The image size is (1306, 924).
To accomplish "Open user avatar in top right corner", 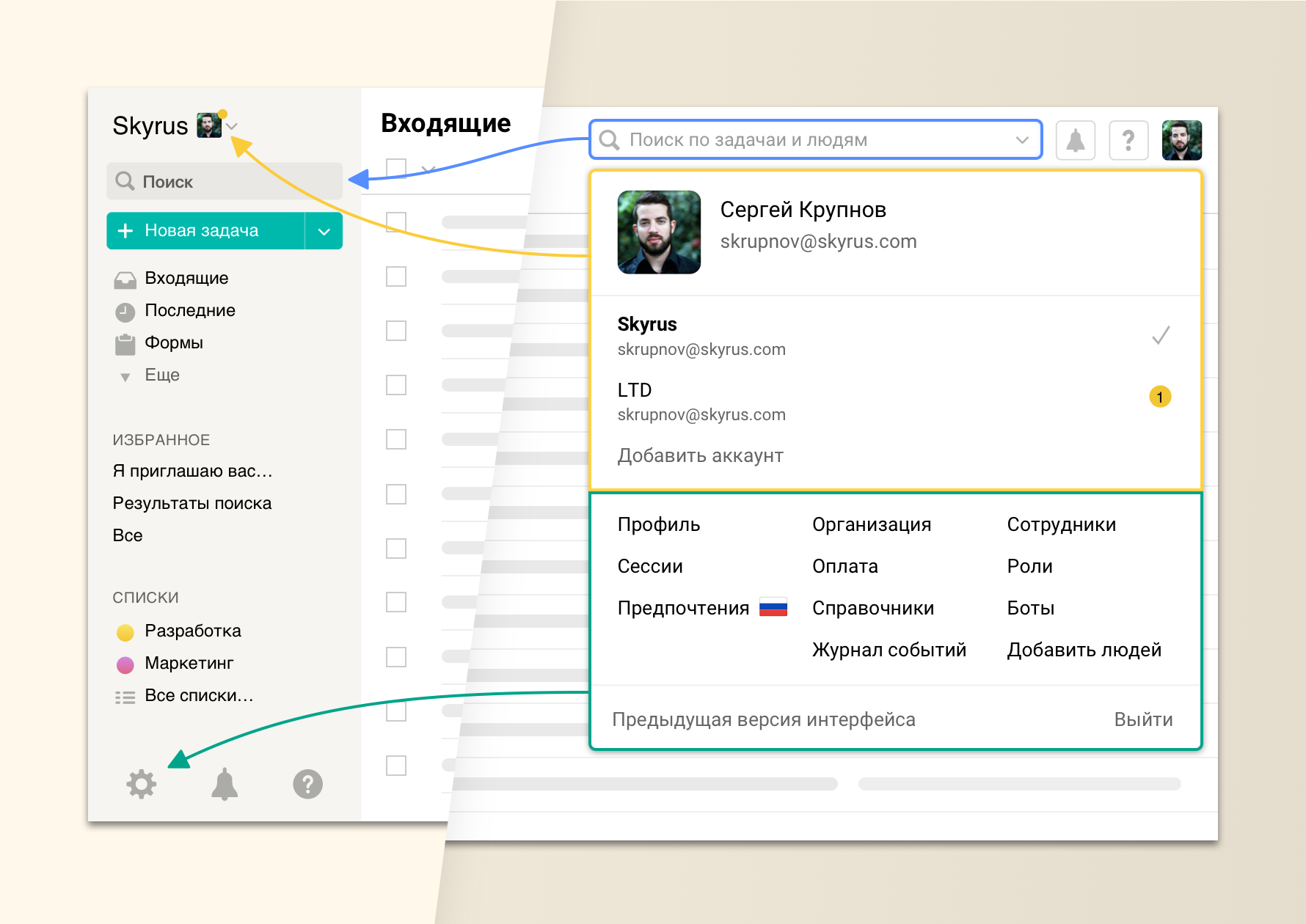I will click(x=1181, y=140).
